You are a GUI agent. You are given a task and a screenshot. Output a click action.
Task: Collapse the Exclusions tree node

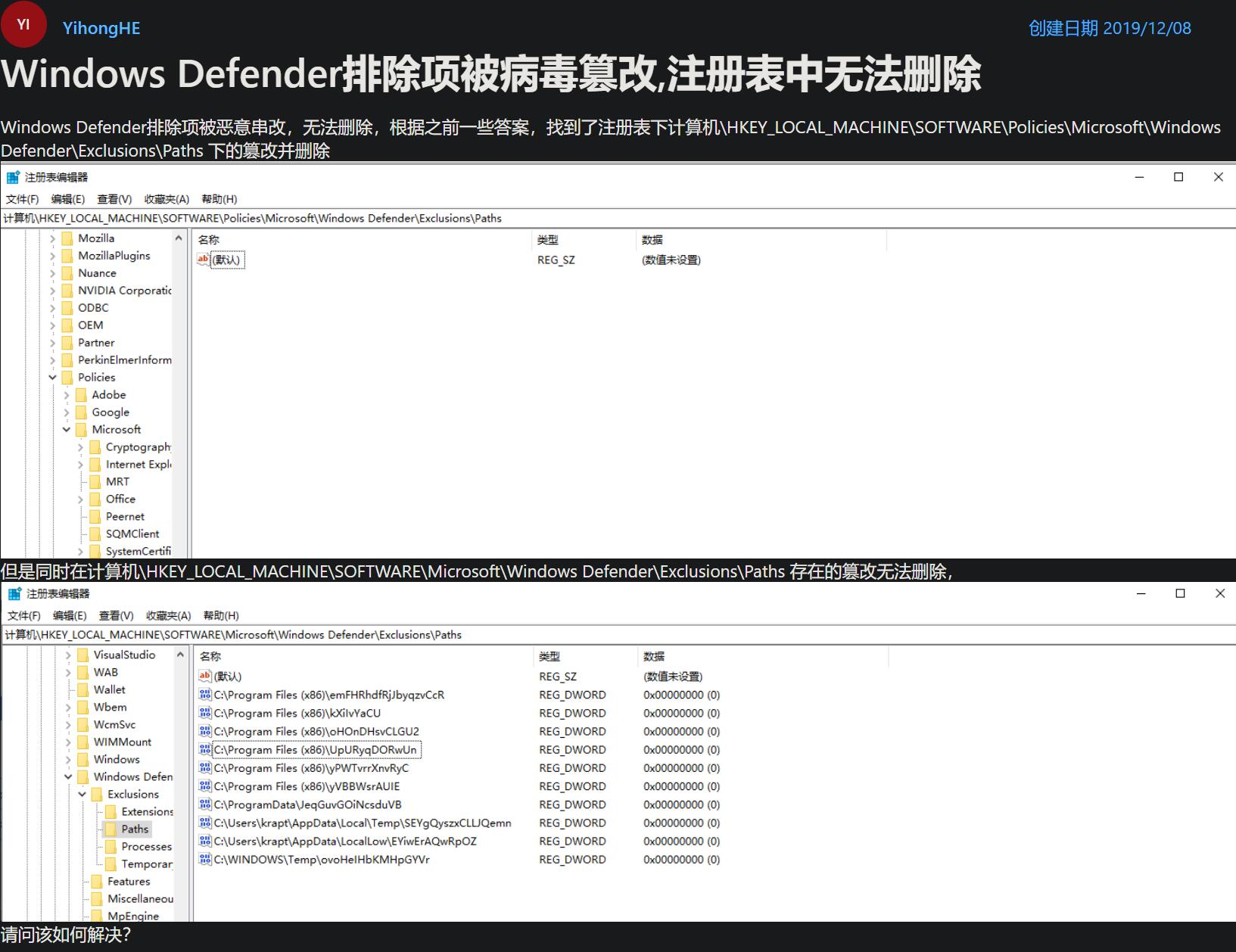[82, 795]
